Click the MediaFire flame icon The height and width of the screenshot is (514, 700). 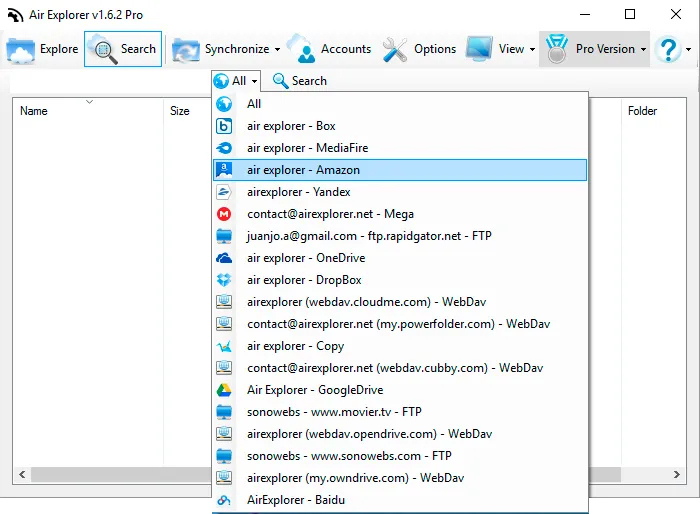tap(224, 148)
